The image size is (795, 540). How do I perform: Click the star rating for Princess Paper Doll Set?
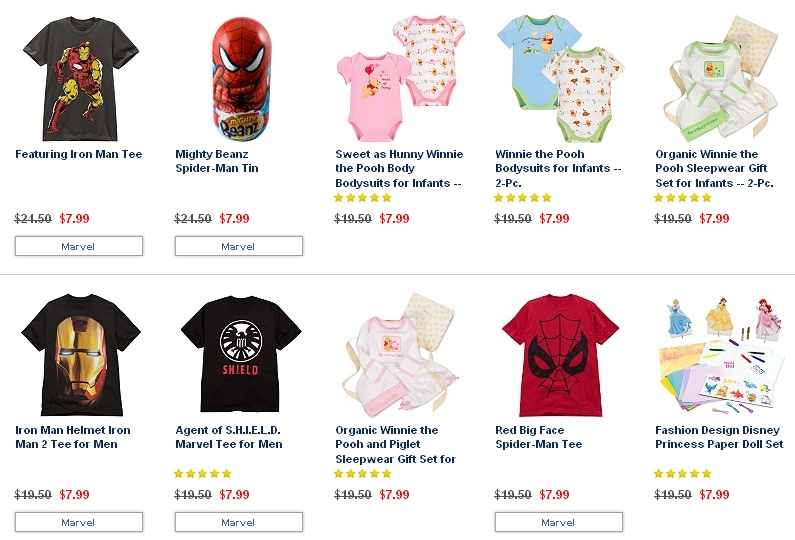coord(683,474)
